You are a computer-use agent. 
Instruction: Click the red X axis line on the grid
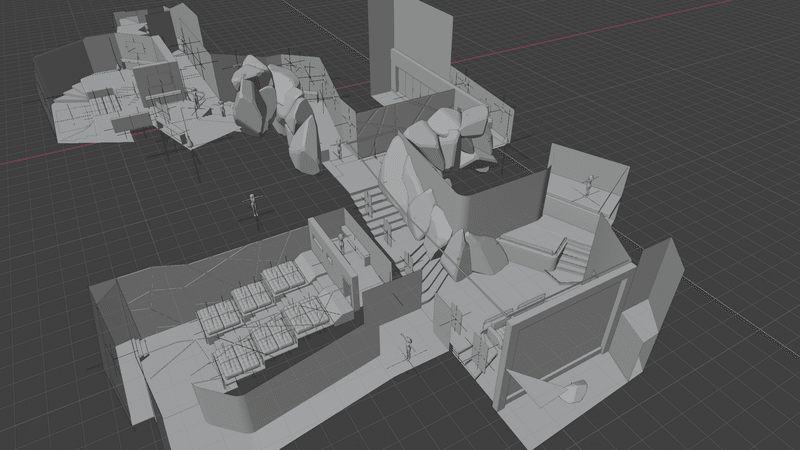pyautogui.click(x=592, y=32)
